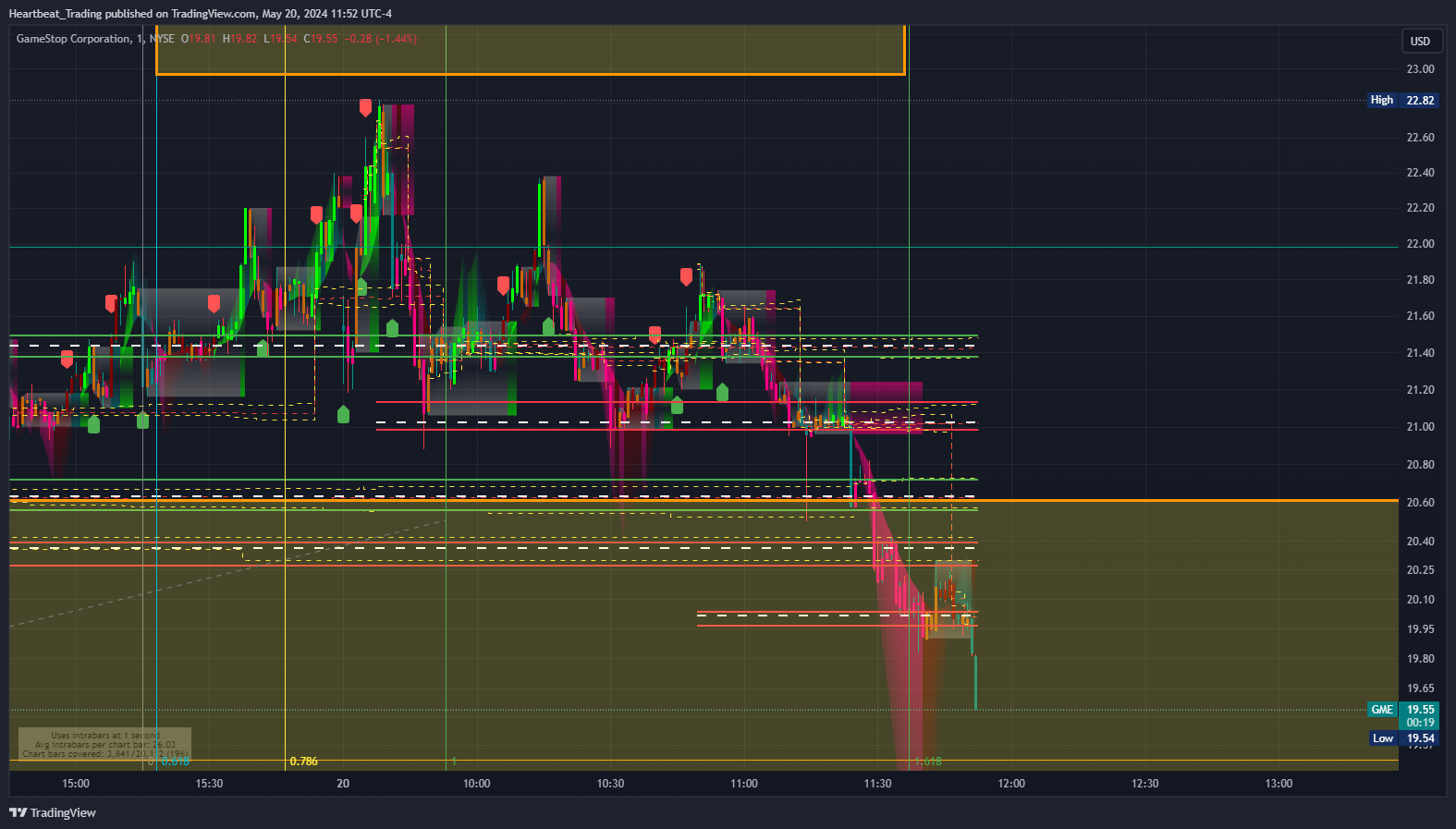Click the 1.618 Fibonacci label
This screenshot has width=1456, height=829.
[x=928, y=762]
